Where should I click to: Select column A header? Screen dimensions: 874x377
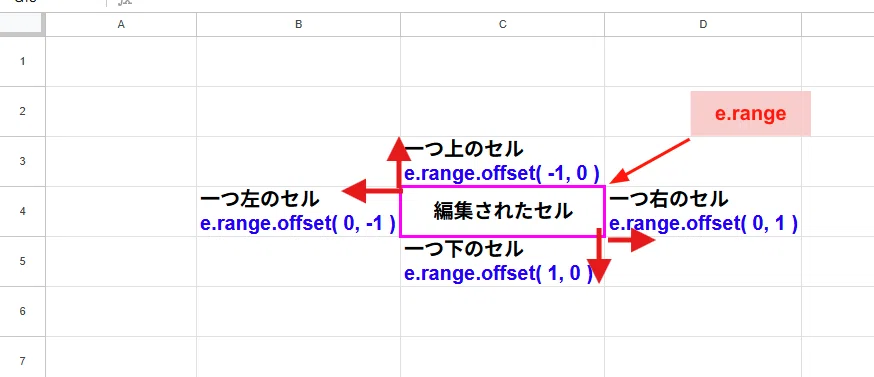coord(121,25)
